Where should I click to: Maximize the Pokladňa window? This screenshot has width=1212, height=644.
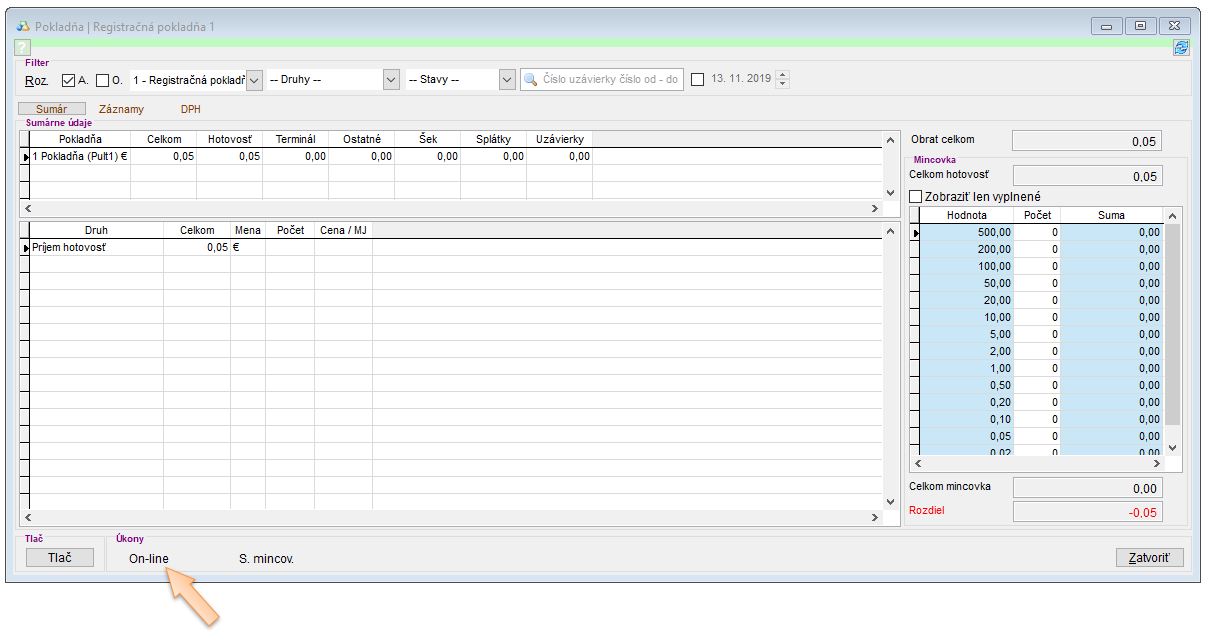pyautogui.click(x=1140, y=27)
